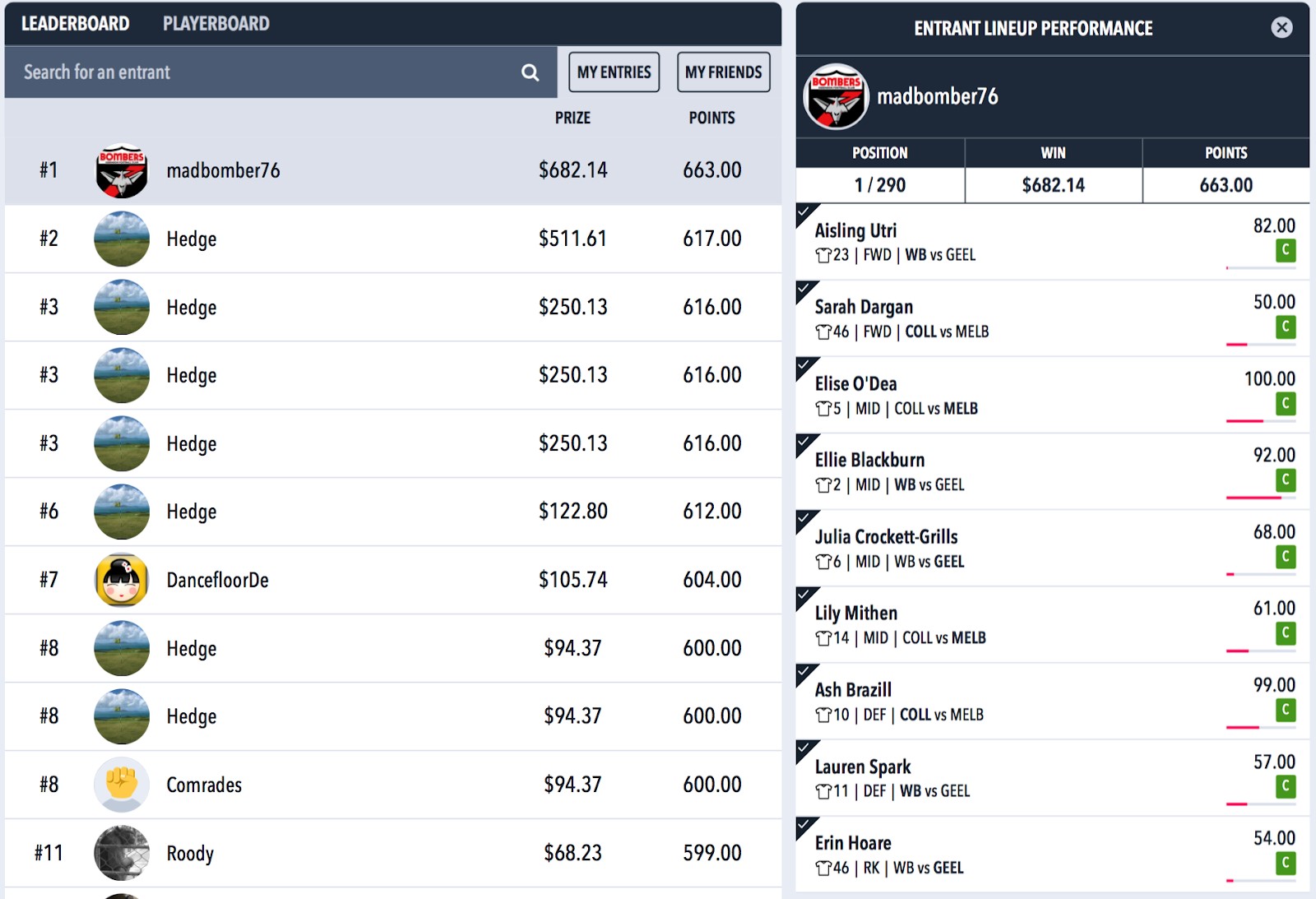Click the #2 Hedge avatar

point(122,239)
